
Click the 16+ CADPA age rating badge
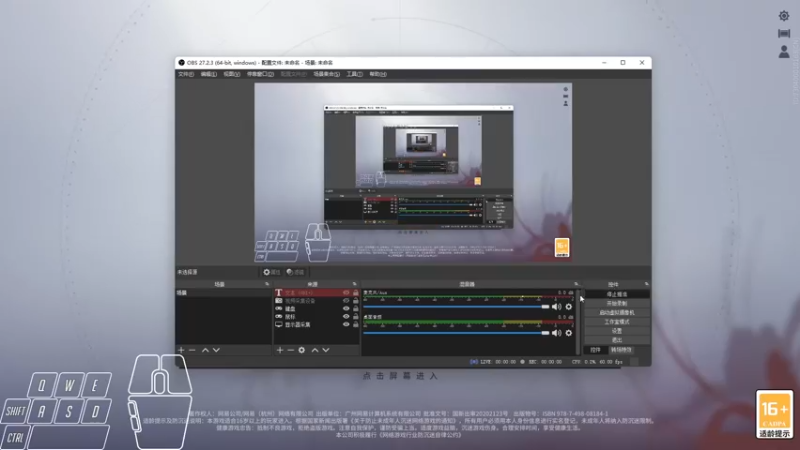pos(774,414)
